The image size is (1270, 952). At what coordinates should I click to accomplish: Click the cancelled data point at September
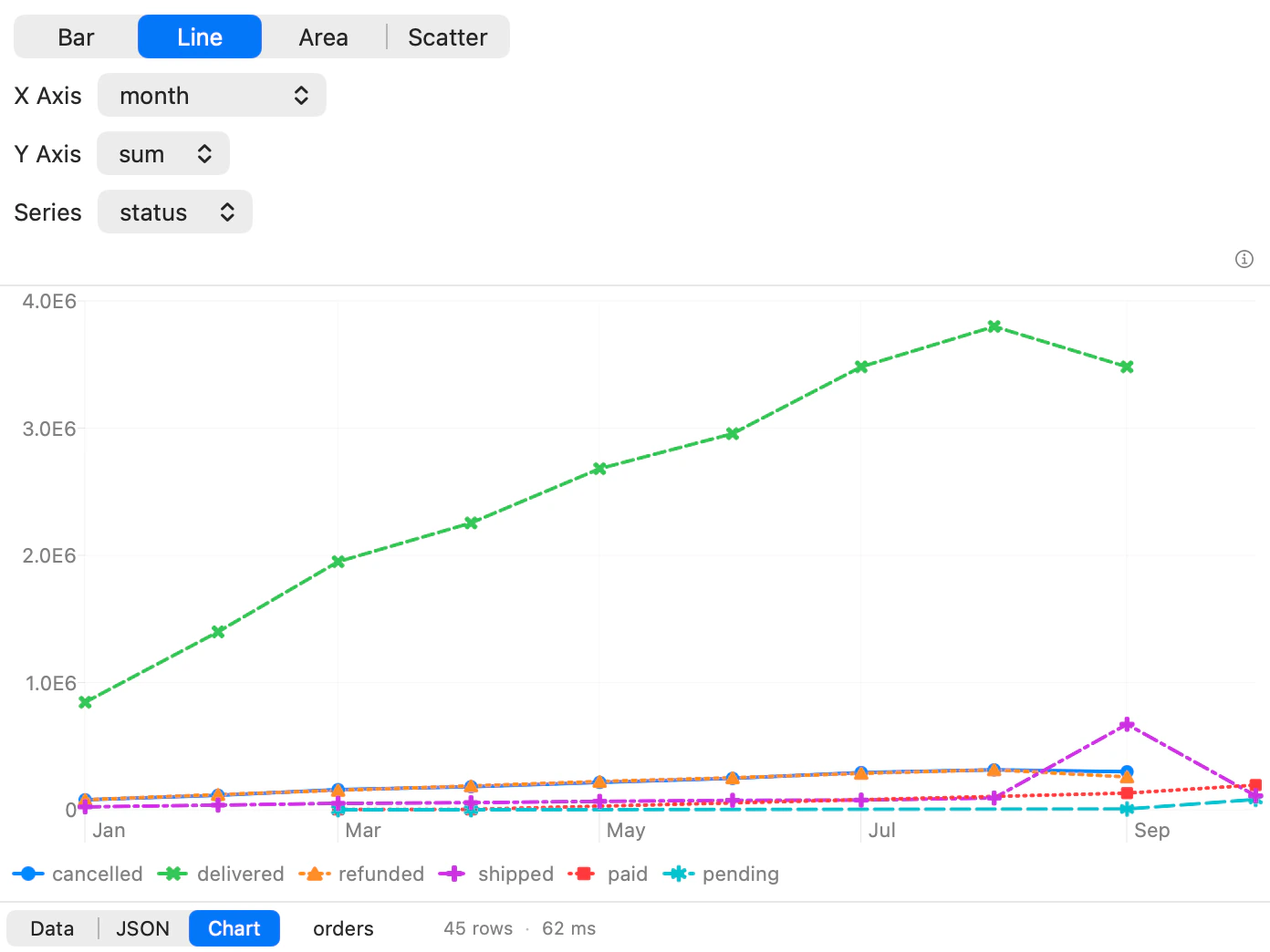coord(1127,771)
